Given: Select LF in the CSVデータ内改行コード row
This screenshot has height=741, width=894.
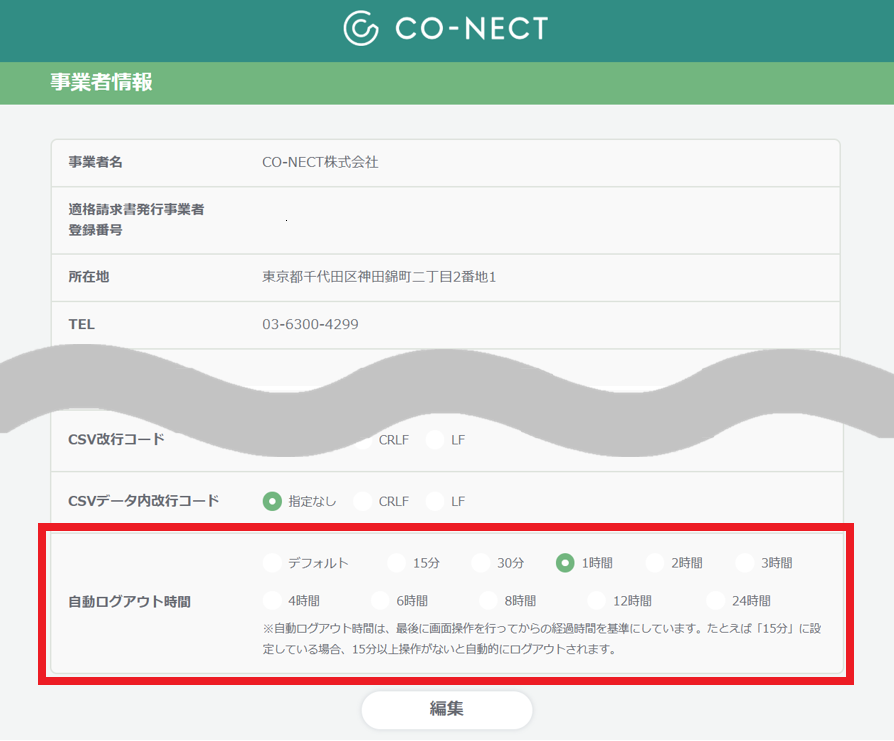Looking at the screenshot, I should [x=435, y=502].
